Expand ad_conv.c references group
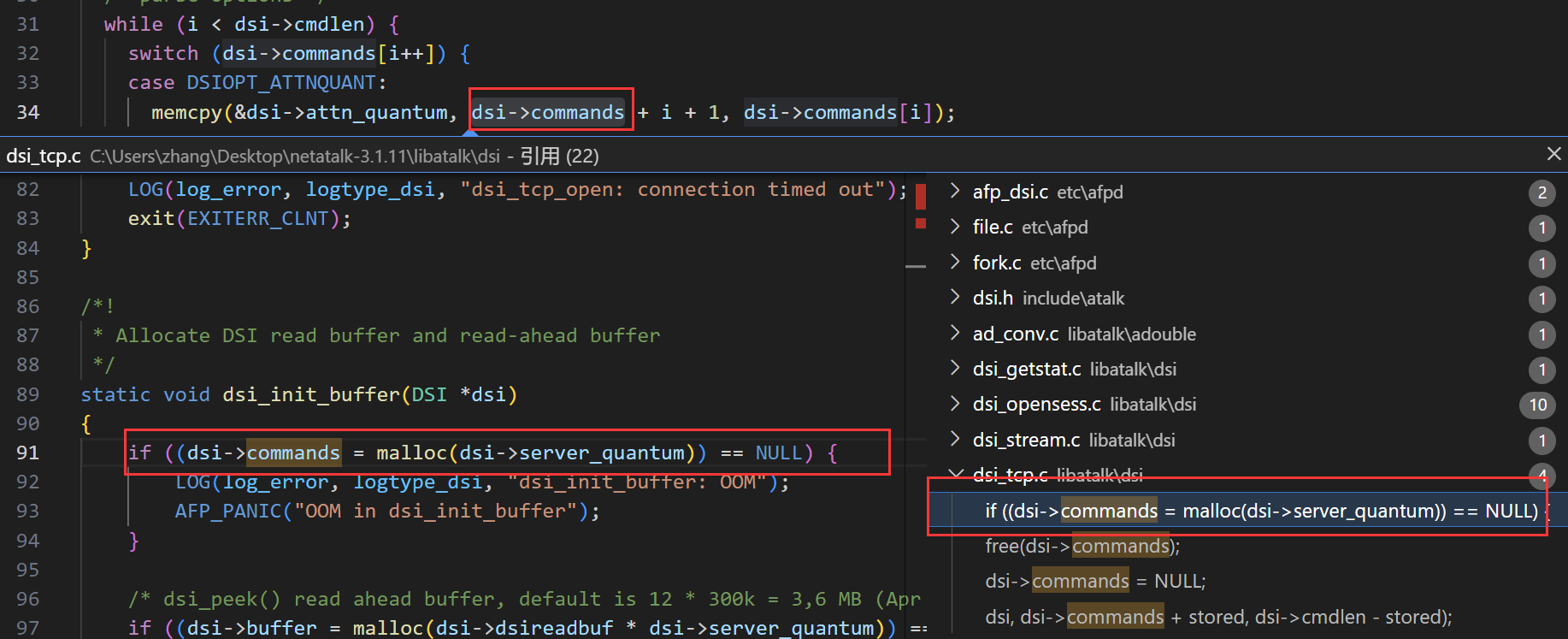The image size is (1568, 639). tap(955, 333)
